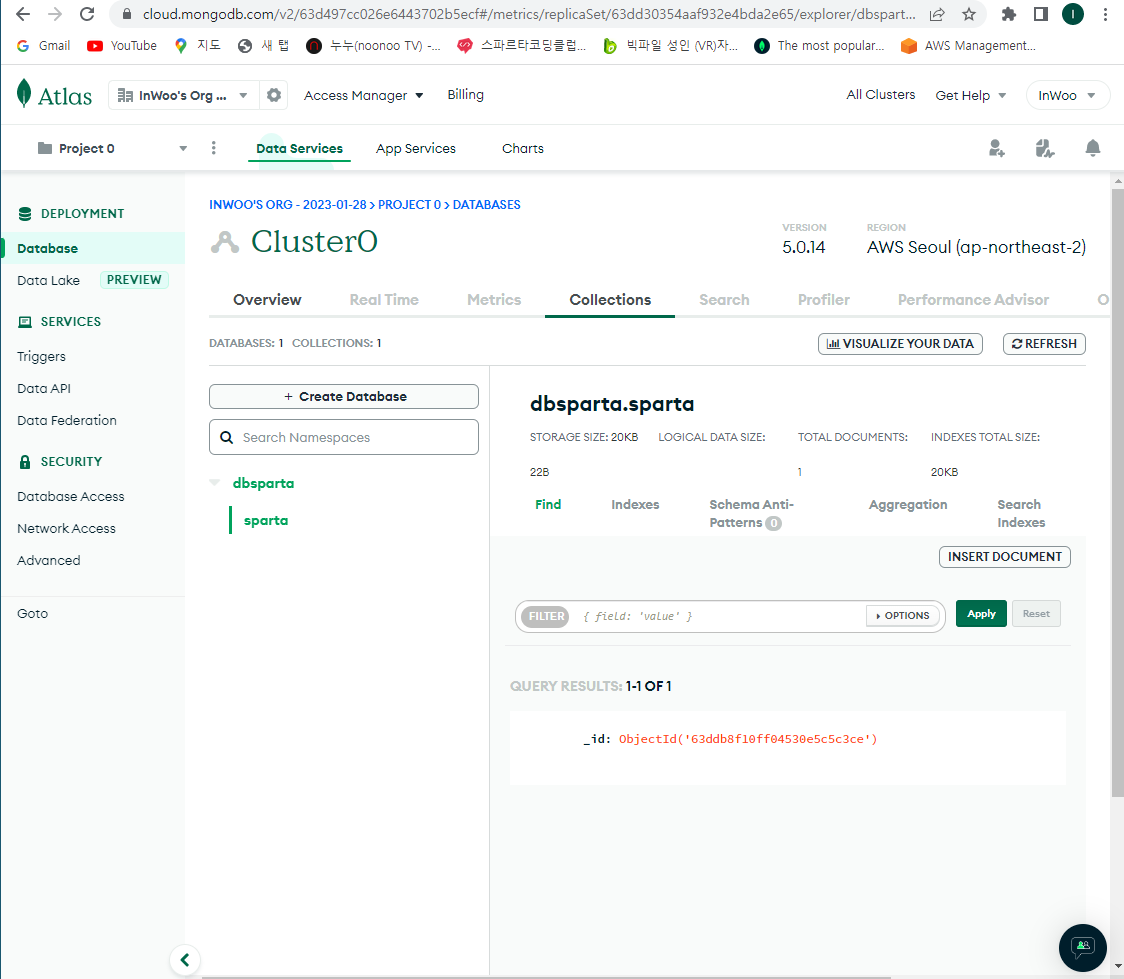Open the Chrome profile avatar
Image resolution: width=1124 pixels, height=979 pixels.
tap(1072, 14)
